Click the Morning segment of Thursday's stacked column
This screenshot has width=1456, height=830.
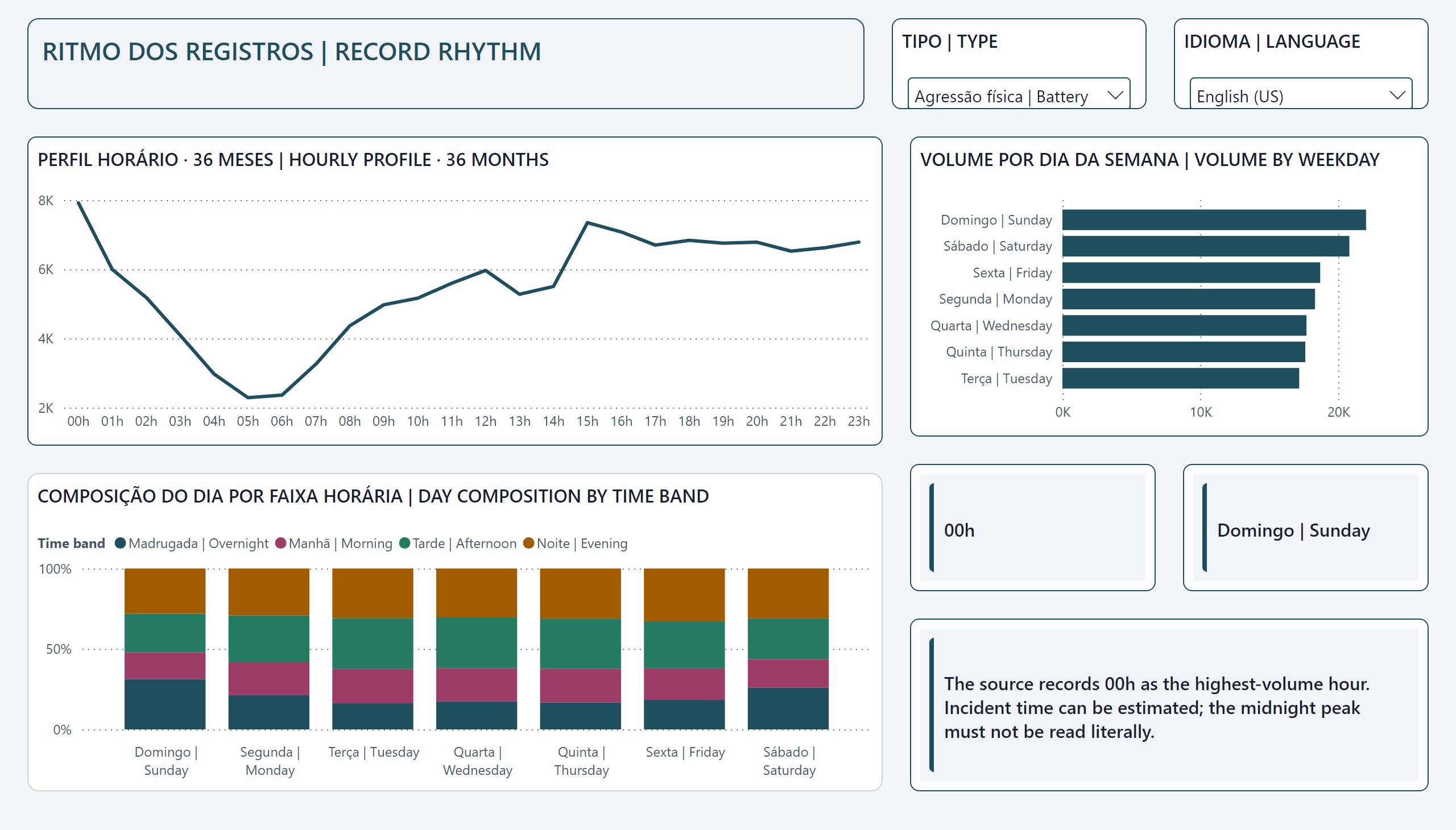[x=580, y=686]
